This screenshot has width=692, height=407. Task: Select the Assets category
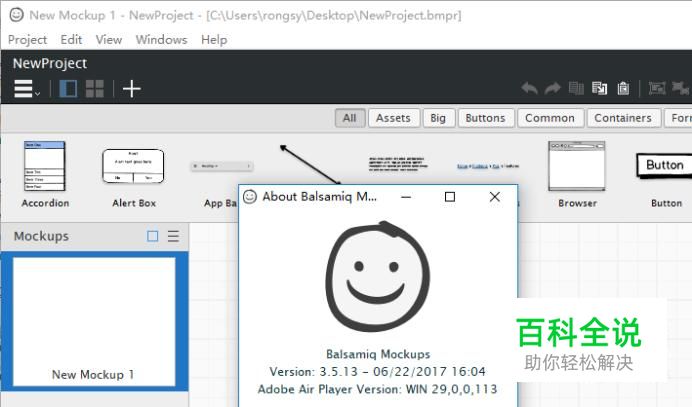(x=394, y=118)
